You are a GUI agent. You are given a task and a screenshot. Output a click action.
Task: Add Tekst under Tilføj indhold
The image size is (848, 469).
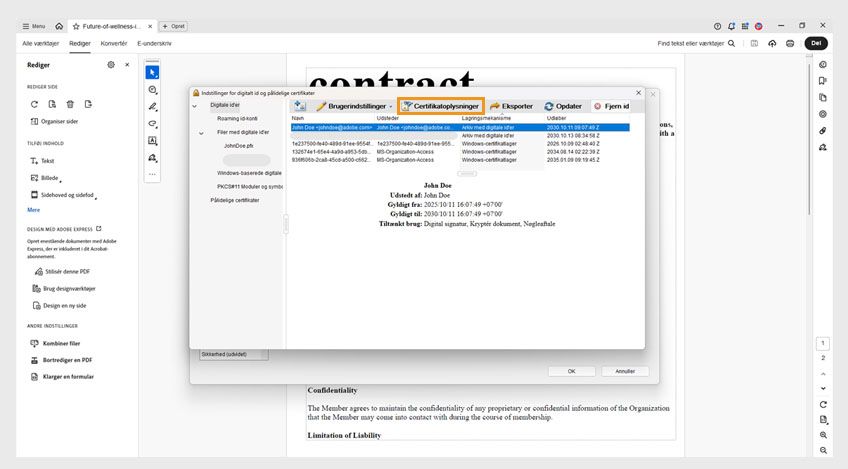[42, 161]
